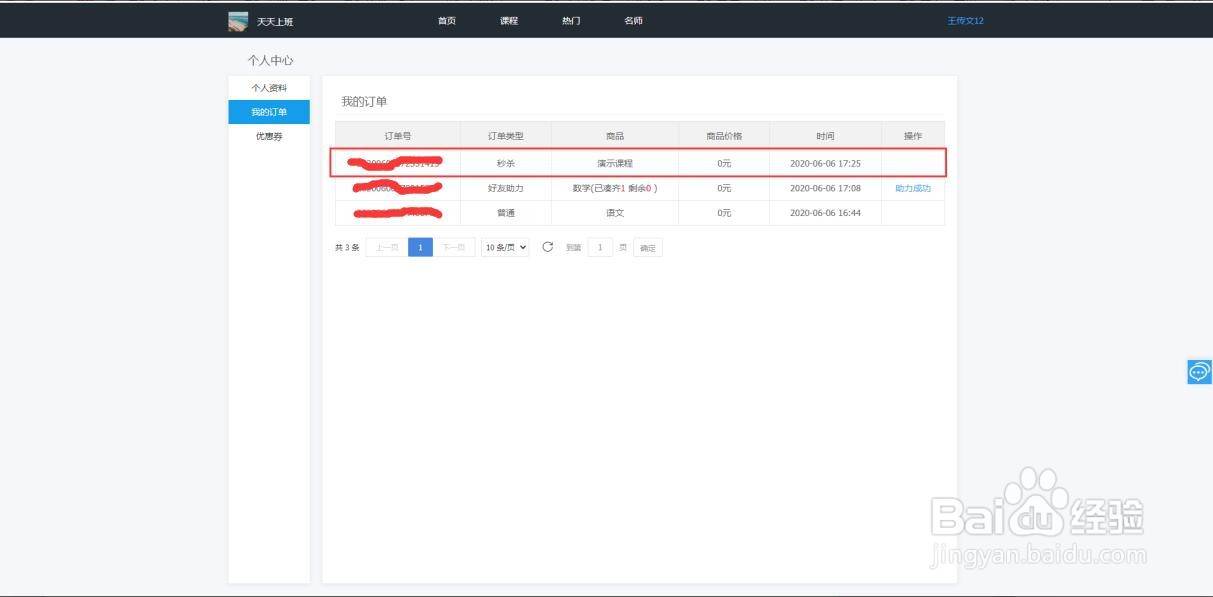
Task: Select the red-boxed 秒杀 order row
Action: pyautogui.click(x=641, y=162)
